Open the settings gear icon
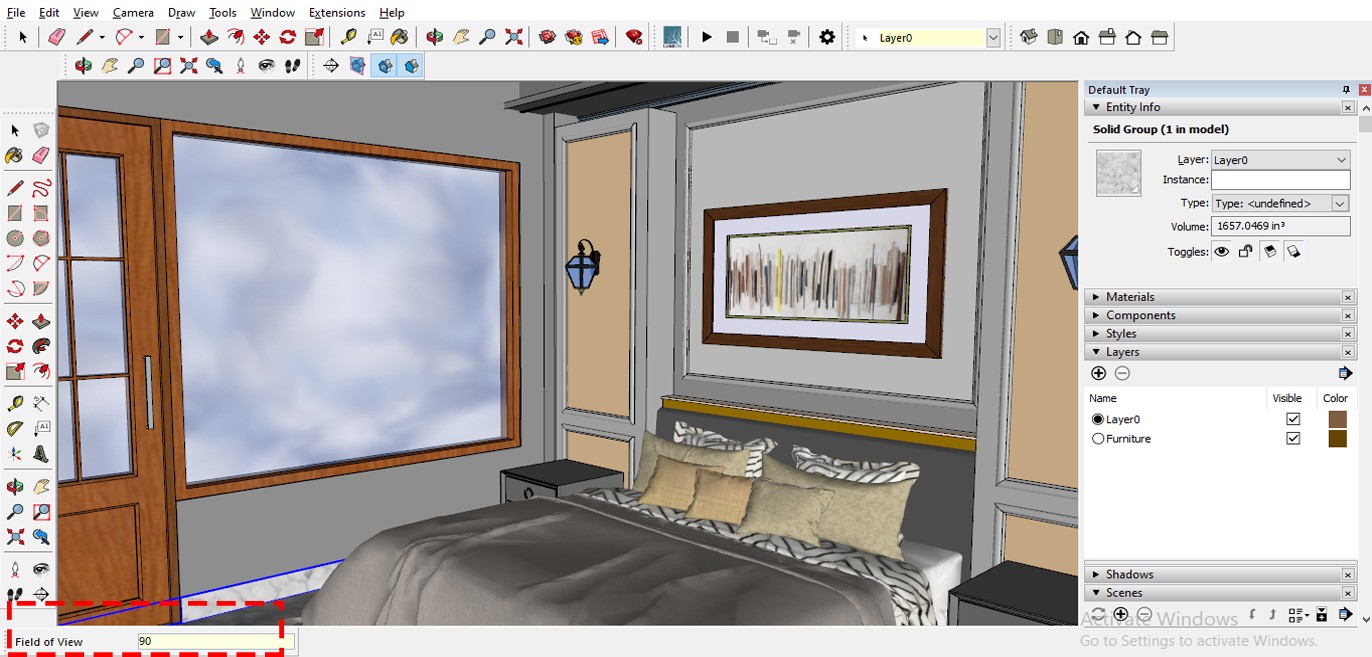Screen dimensions: 1372x657 (827, 37)
